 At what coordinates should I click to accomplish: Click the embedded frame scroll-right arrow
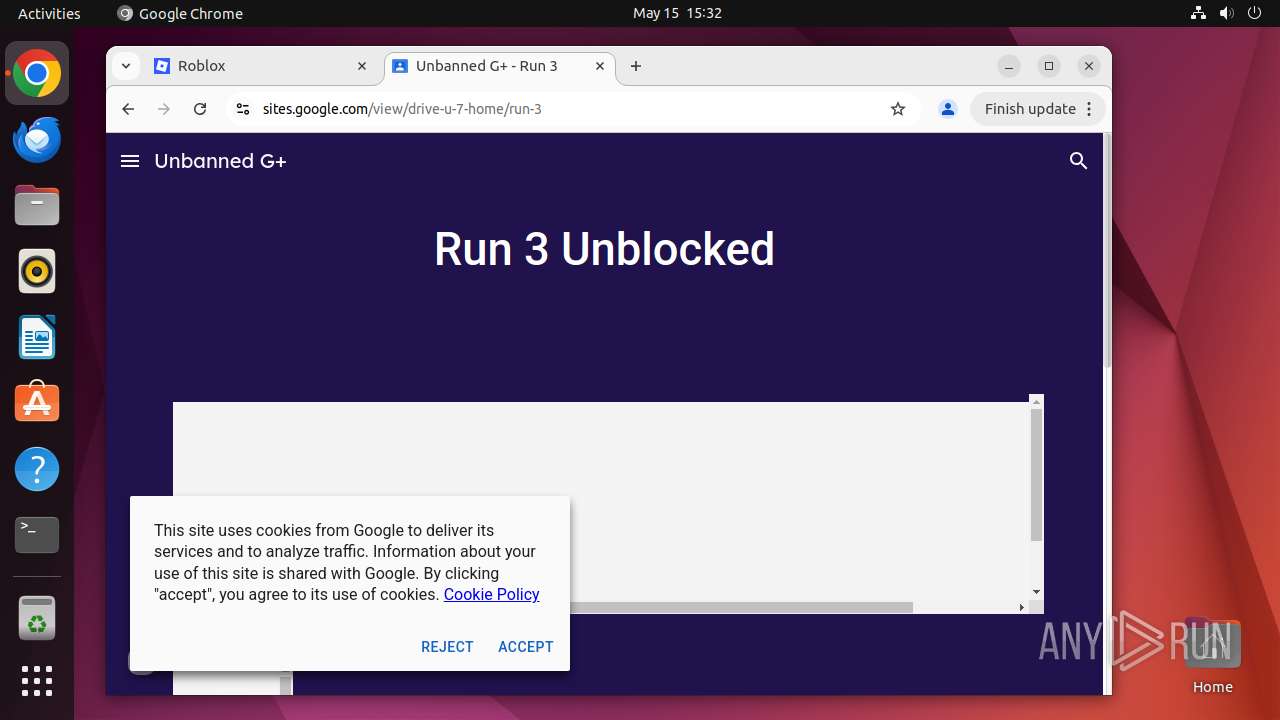point(1021,607)
